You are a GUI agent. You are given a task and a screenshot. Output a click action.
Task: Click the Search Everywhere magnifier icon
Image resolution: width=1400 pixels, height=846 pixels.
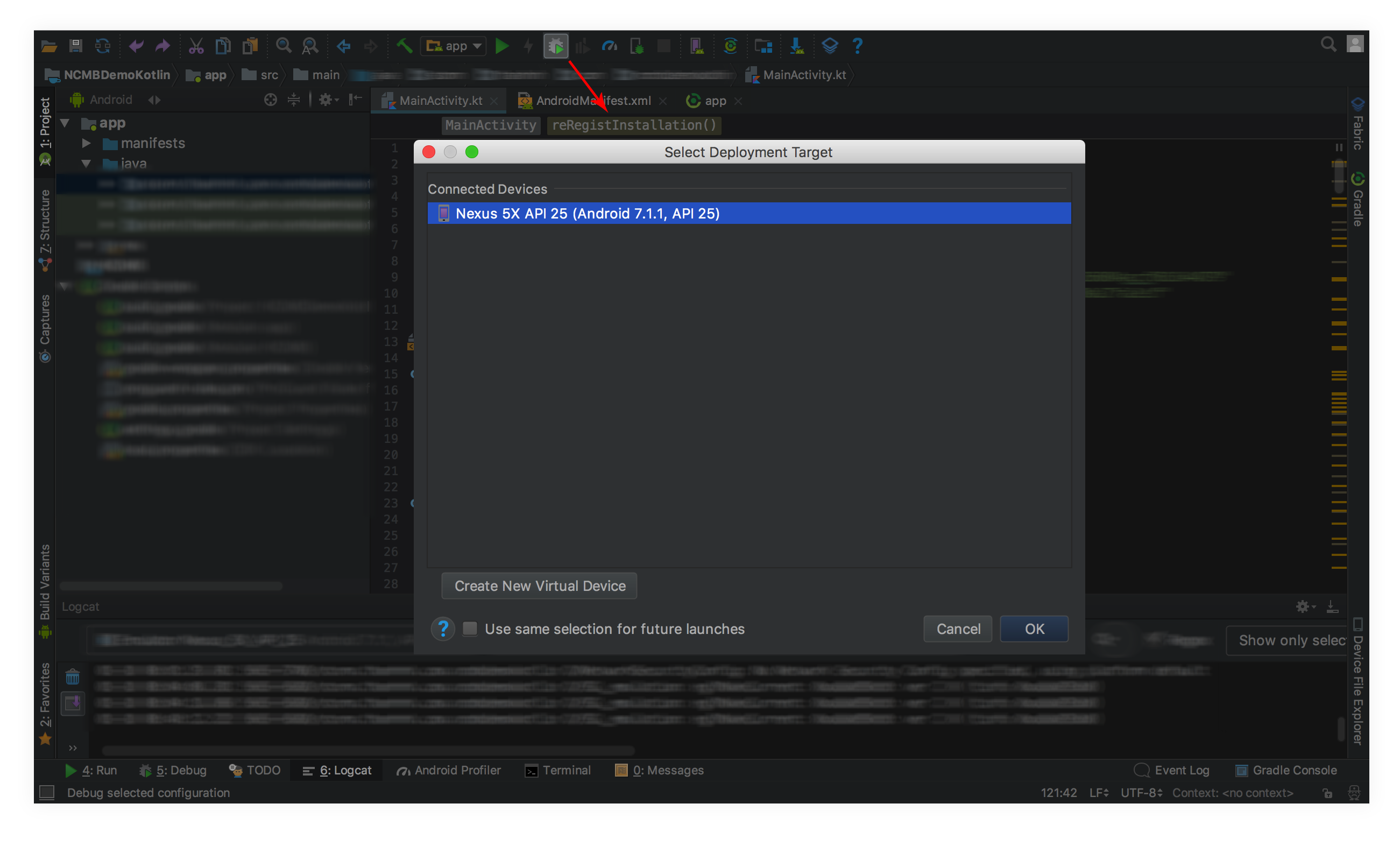pyautogui.click(x=1328, y=44)
